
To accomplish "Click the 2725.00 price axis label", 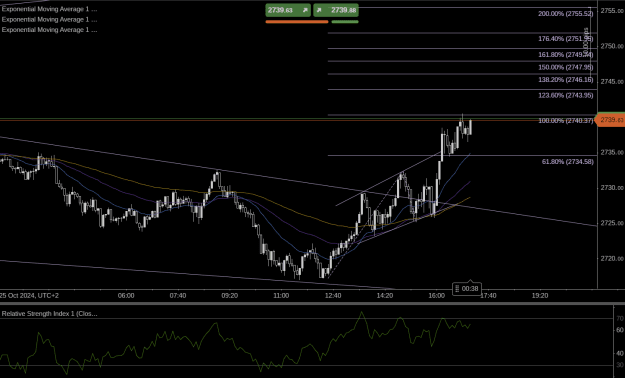I will click(612, 223).
